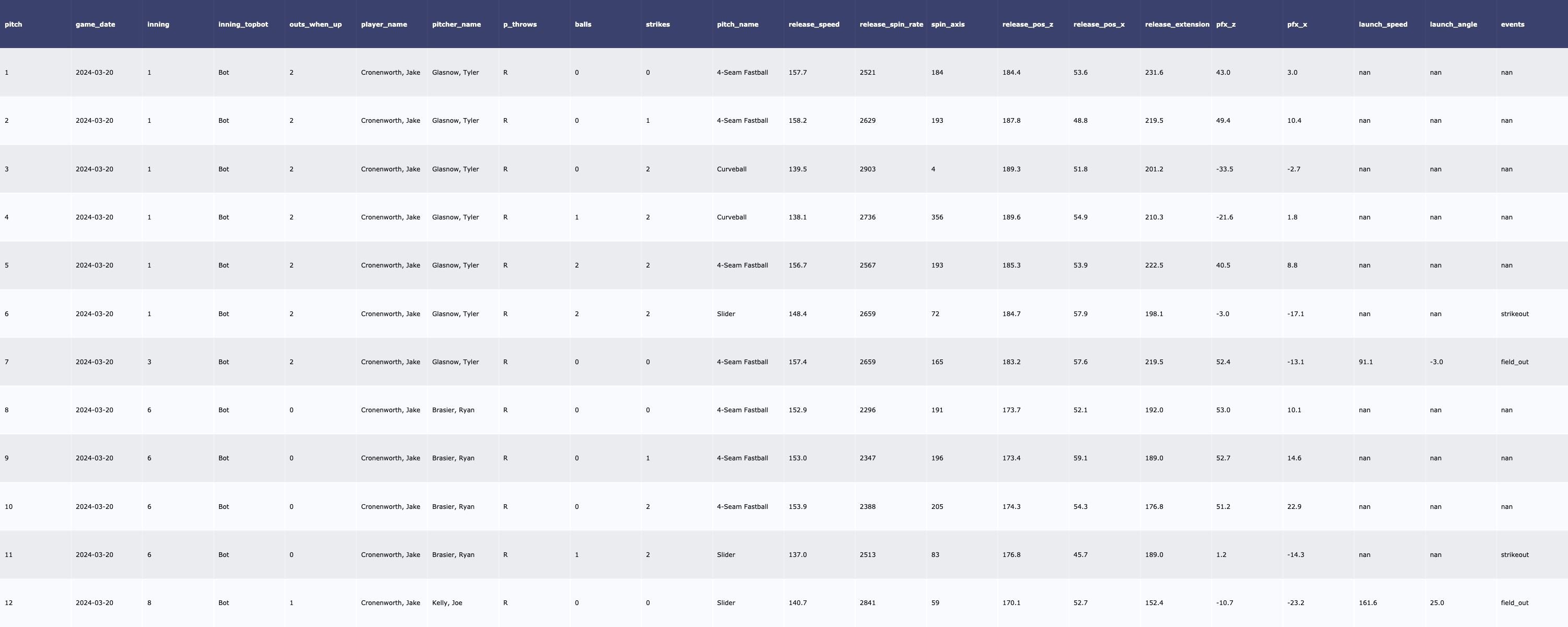The width and height of the screenshot is (1568, 627).
Task: Click the Slider cell in pitch 11 row
Action: click(x=725, y=554)
